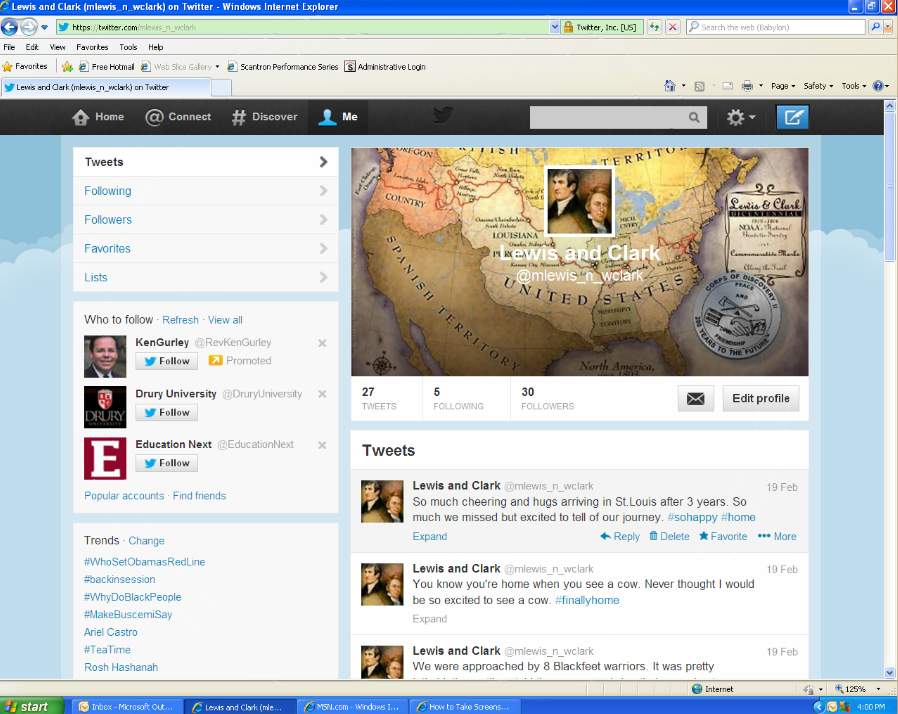Switch to How to Take Screenshots taskbar window

(x=465, y=707)
